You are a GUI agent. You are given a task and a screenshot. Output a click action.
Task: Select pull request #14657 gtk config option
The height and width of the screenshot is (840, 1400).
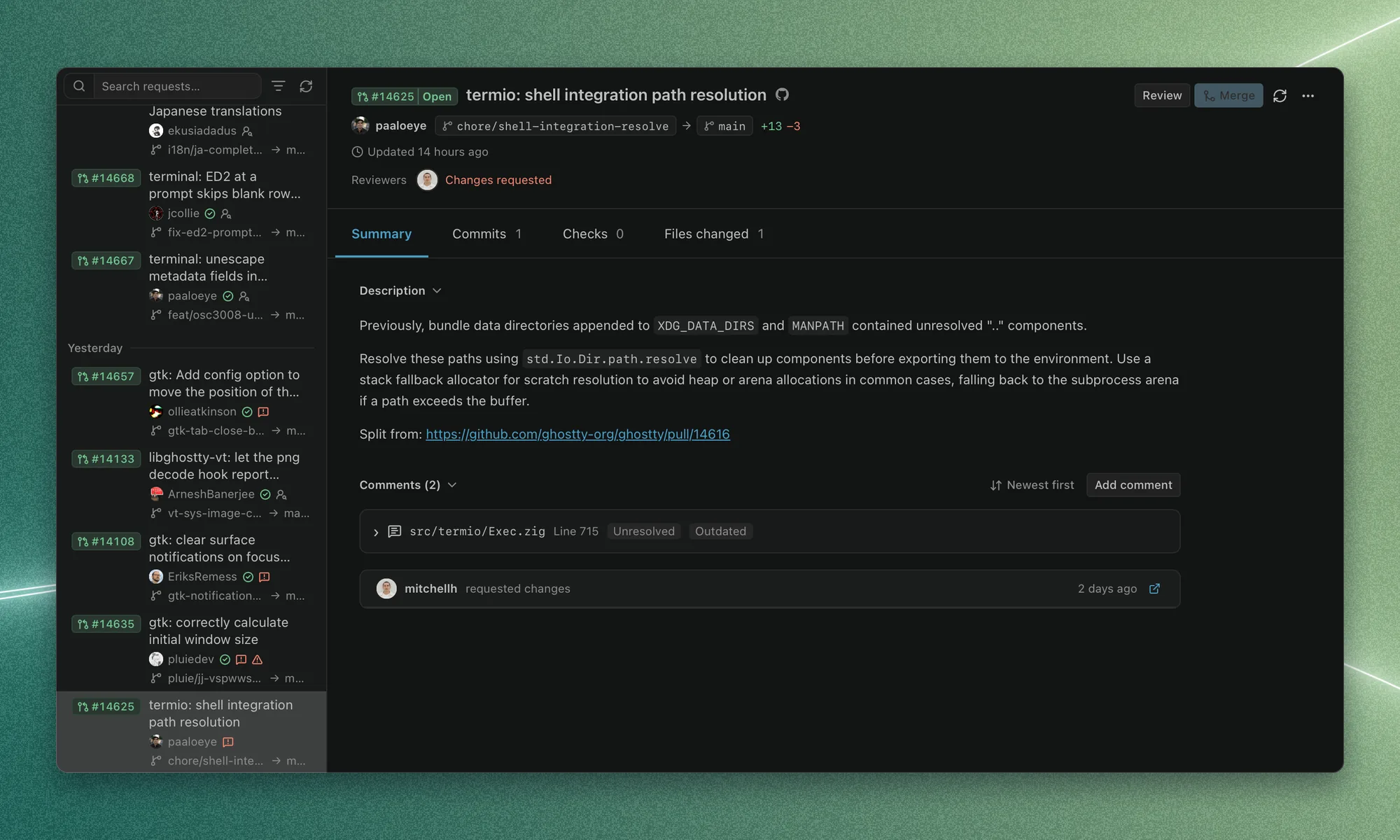(x=191, y=402)
